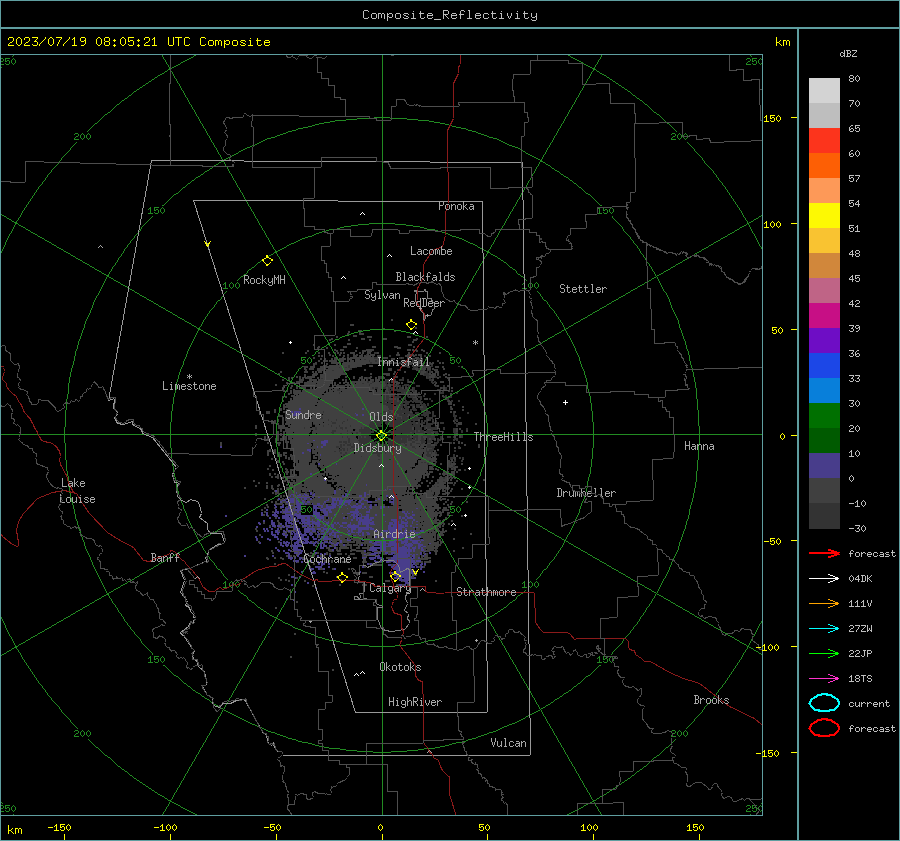Screen dimensions: 900x841
Task: Click the yellow diamond marker at radar center
Action: tap(382, 436)
